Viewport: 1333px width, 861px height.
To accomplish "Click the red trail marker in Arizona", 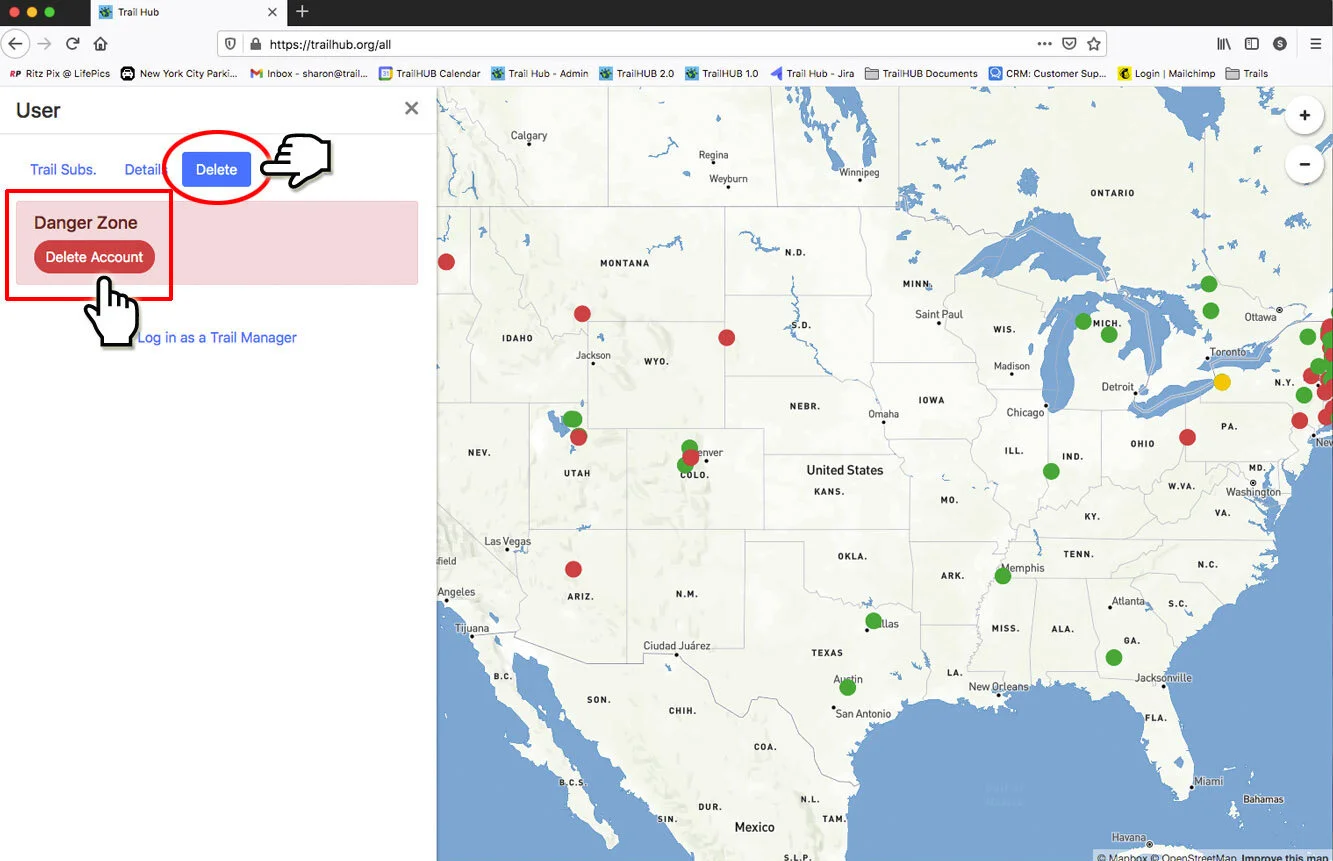I will (x=573, y=569).
